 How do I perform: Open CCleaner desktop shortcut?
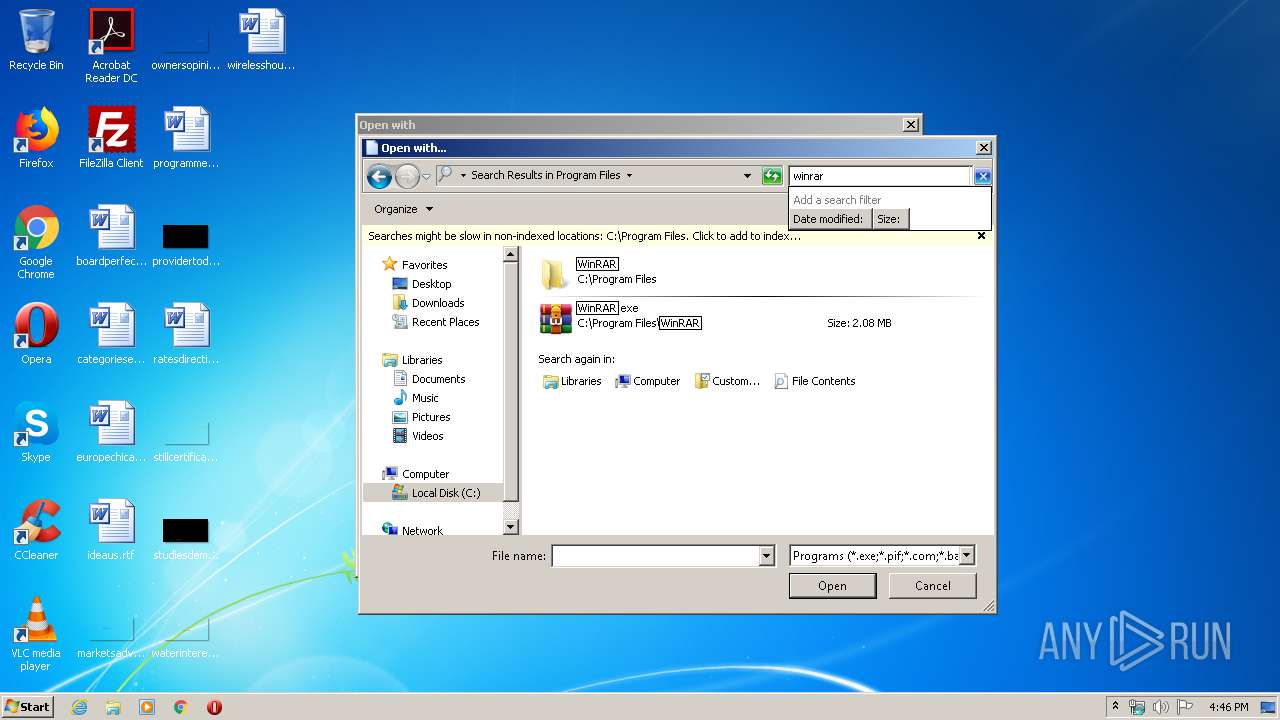click(x=36, y=530)
